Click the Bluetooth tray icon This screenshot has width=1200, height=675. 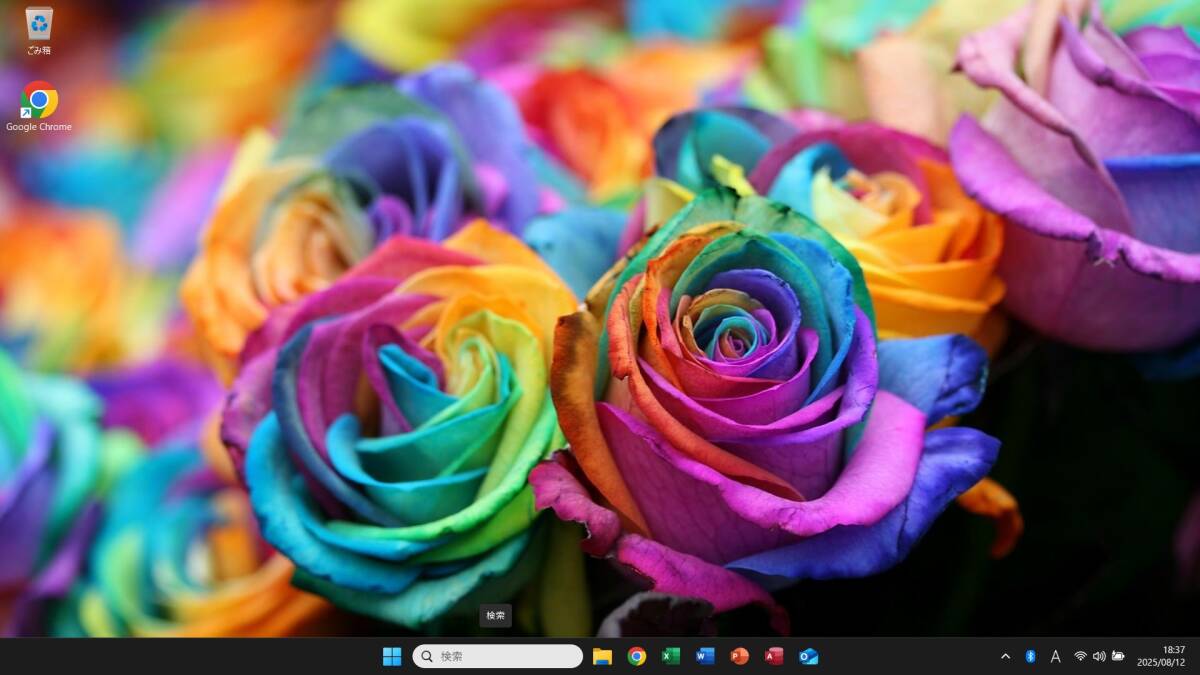pyautogui.click(x=1030, y=656)
